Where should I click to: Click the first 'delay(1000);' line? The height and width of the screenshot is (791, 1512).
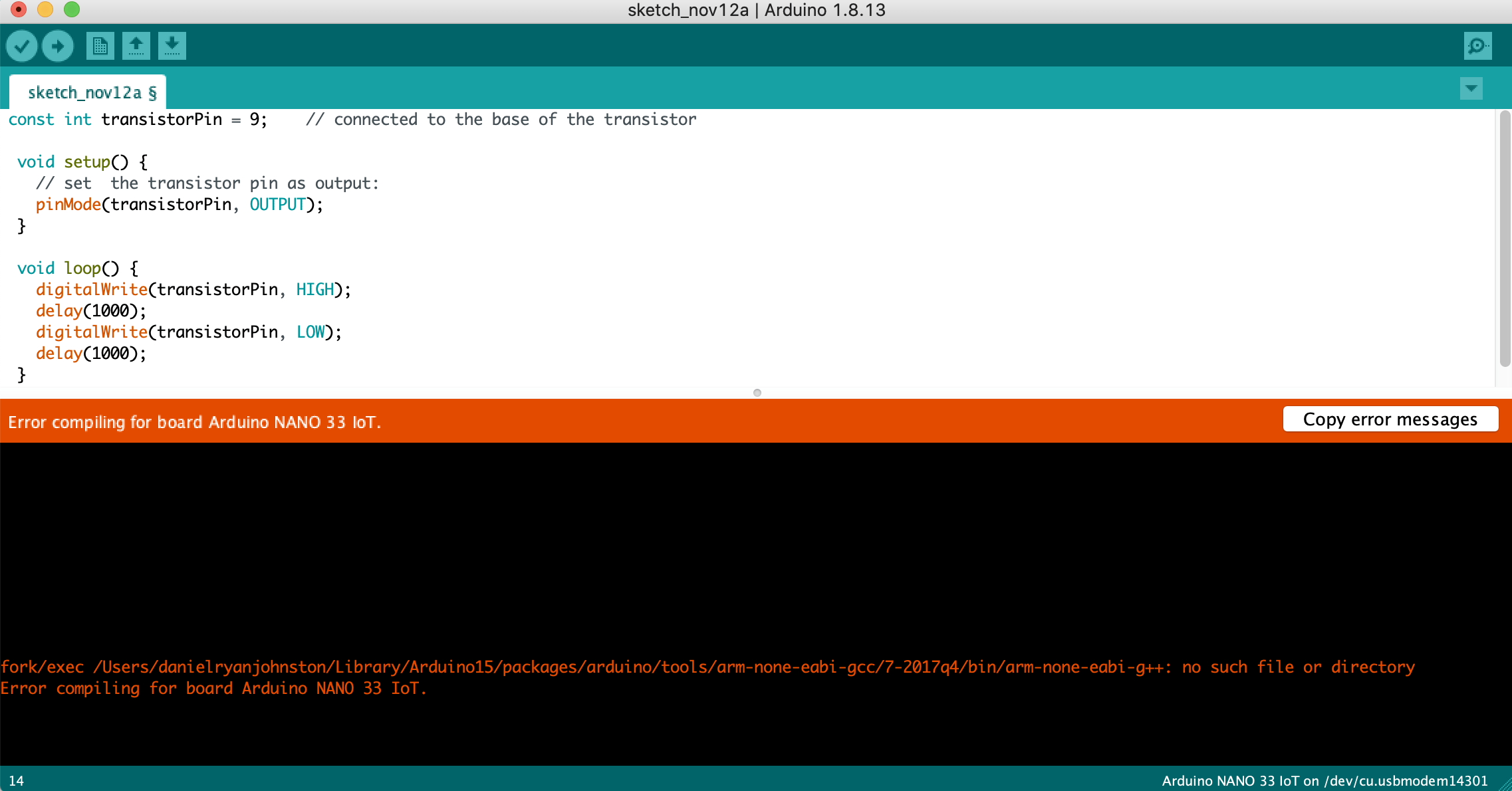point(91,311)
